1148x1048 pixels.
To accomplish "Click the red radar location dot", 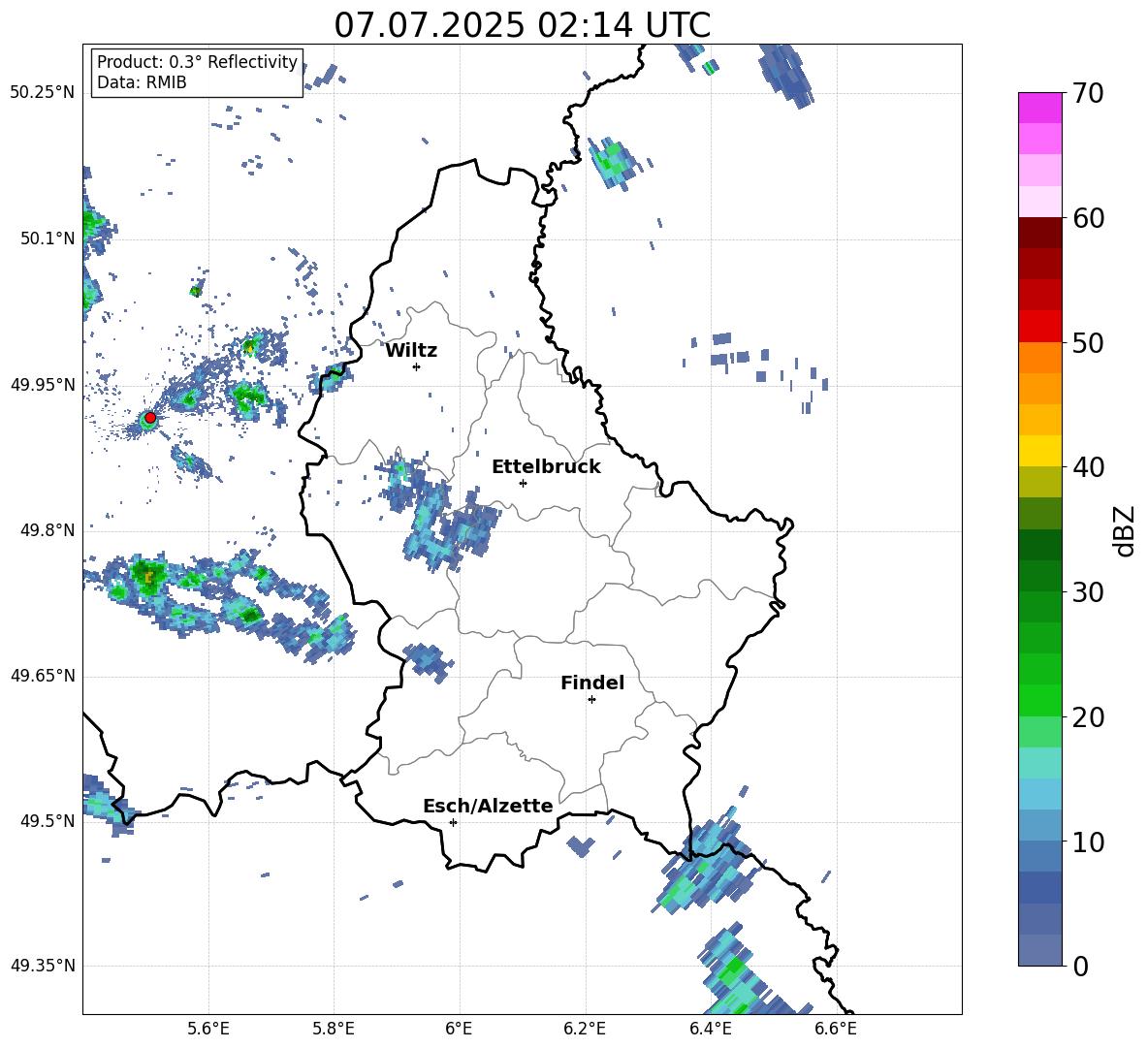I will pos(150,417).
